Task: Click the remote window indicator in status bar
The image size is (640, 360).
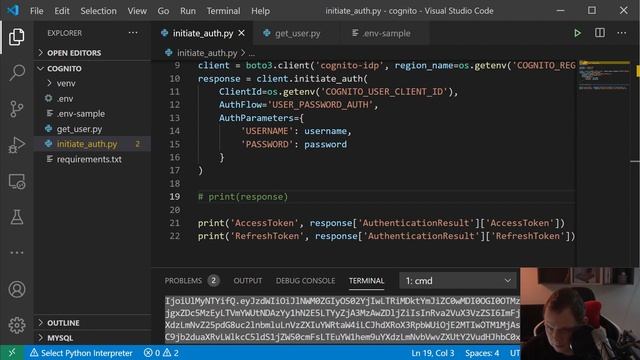Action: click(12, 353)
